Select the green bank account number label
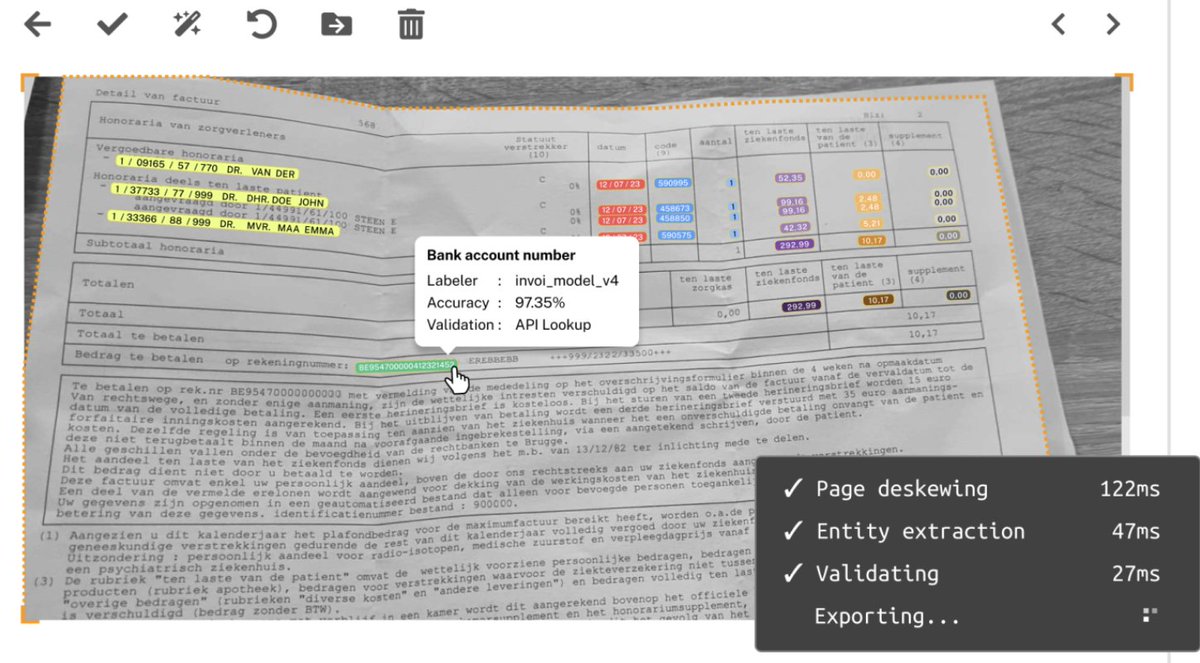1200x663 pixels. [x=406, y=366]
